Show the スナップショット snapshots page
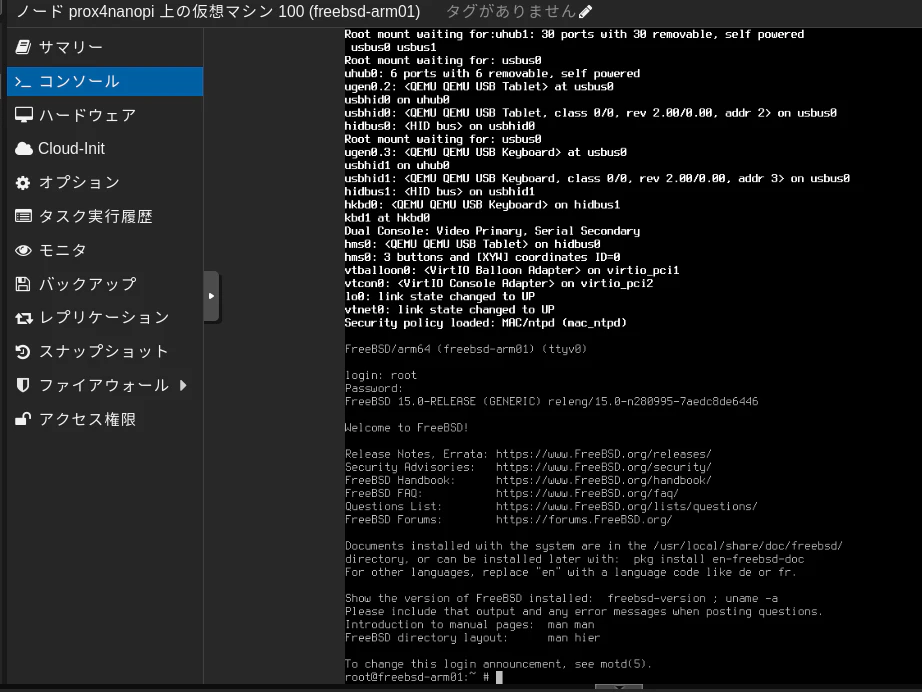 pyautogui.click(x=105, y=352)
